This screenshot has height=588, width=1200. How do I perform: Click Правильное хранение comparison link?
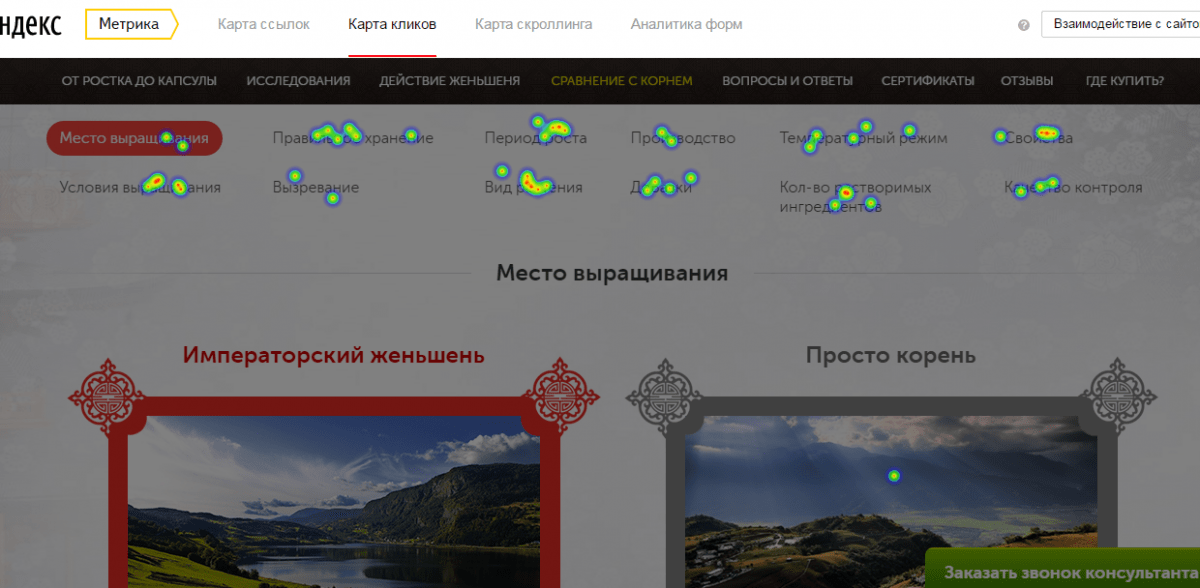[x=353, y=138]
